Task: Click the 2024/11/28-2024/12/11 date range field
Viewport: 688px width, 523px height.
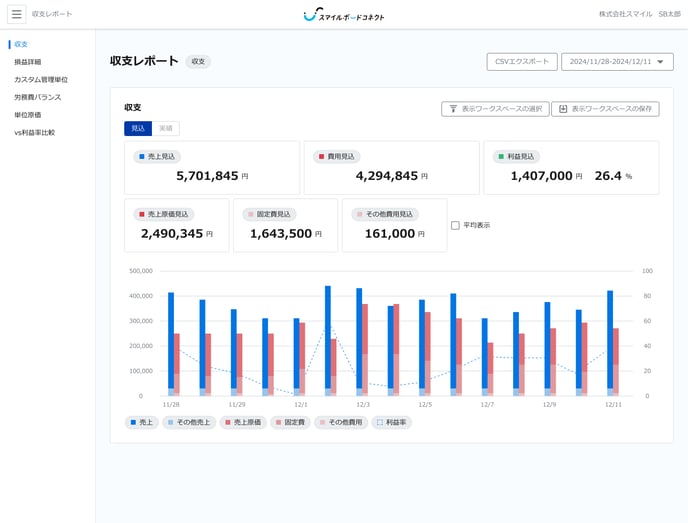Action: tap(617, 62)
